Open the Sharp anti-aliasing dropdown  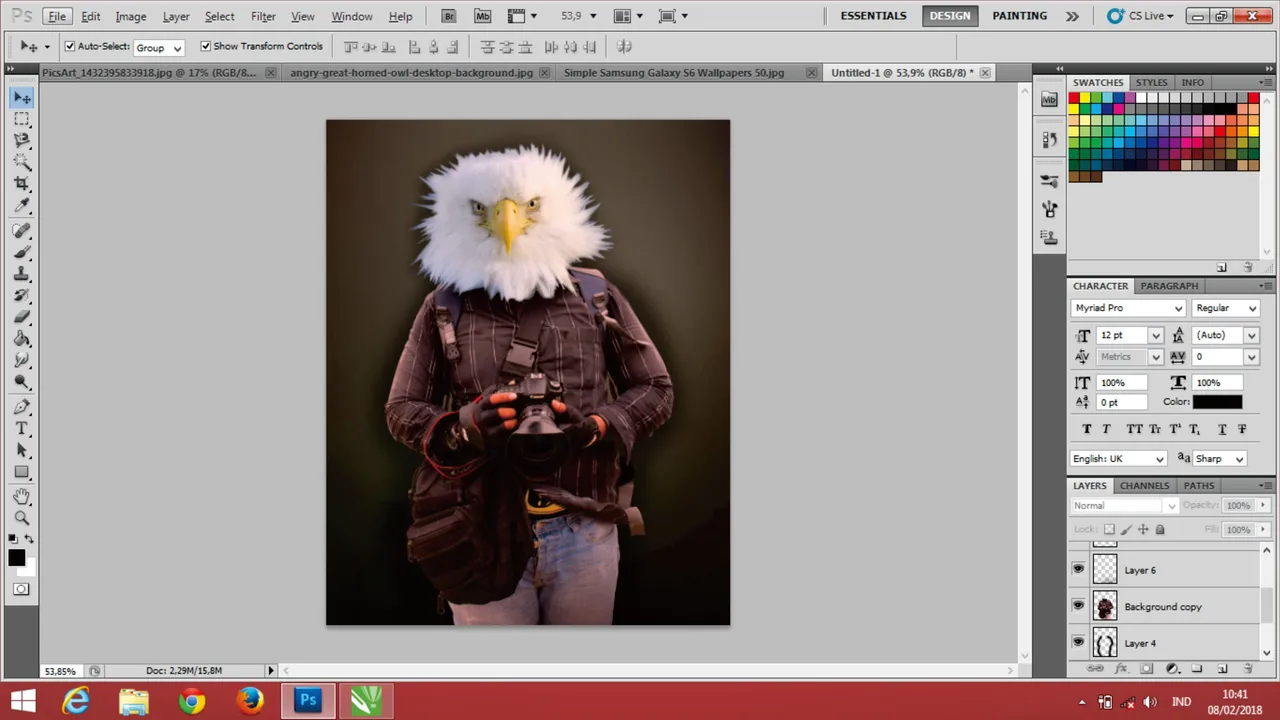tap(1218, 459)
